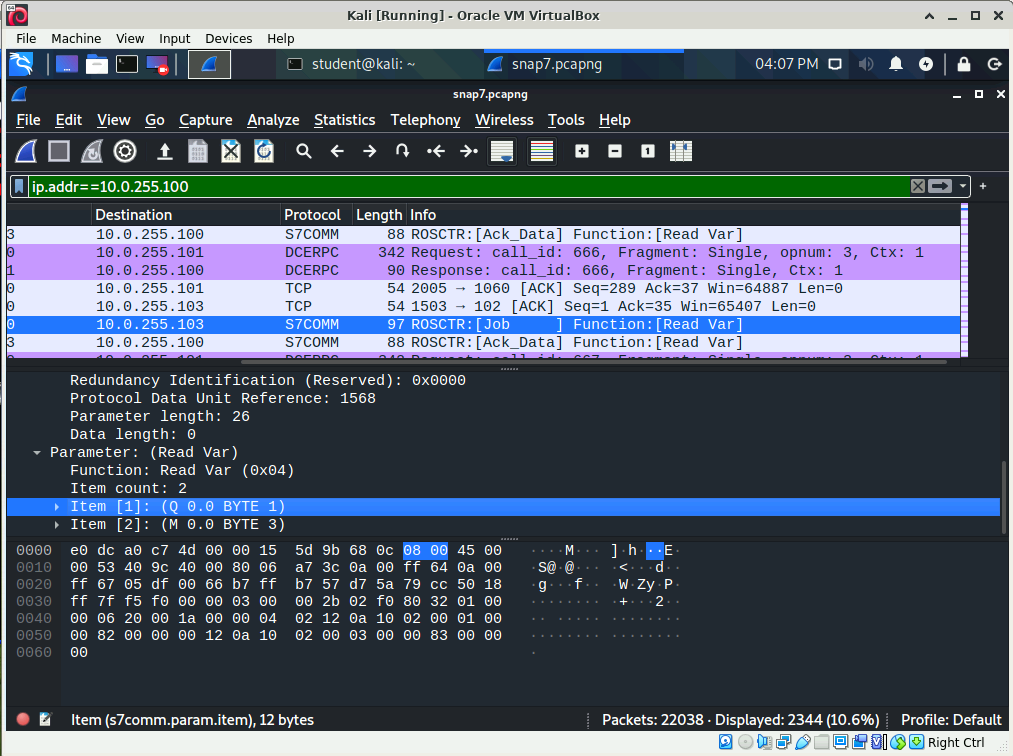Screen dimensions: 1013x756
Task: Open file manager from Kali panel
Action: point(97,64)
